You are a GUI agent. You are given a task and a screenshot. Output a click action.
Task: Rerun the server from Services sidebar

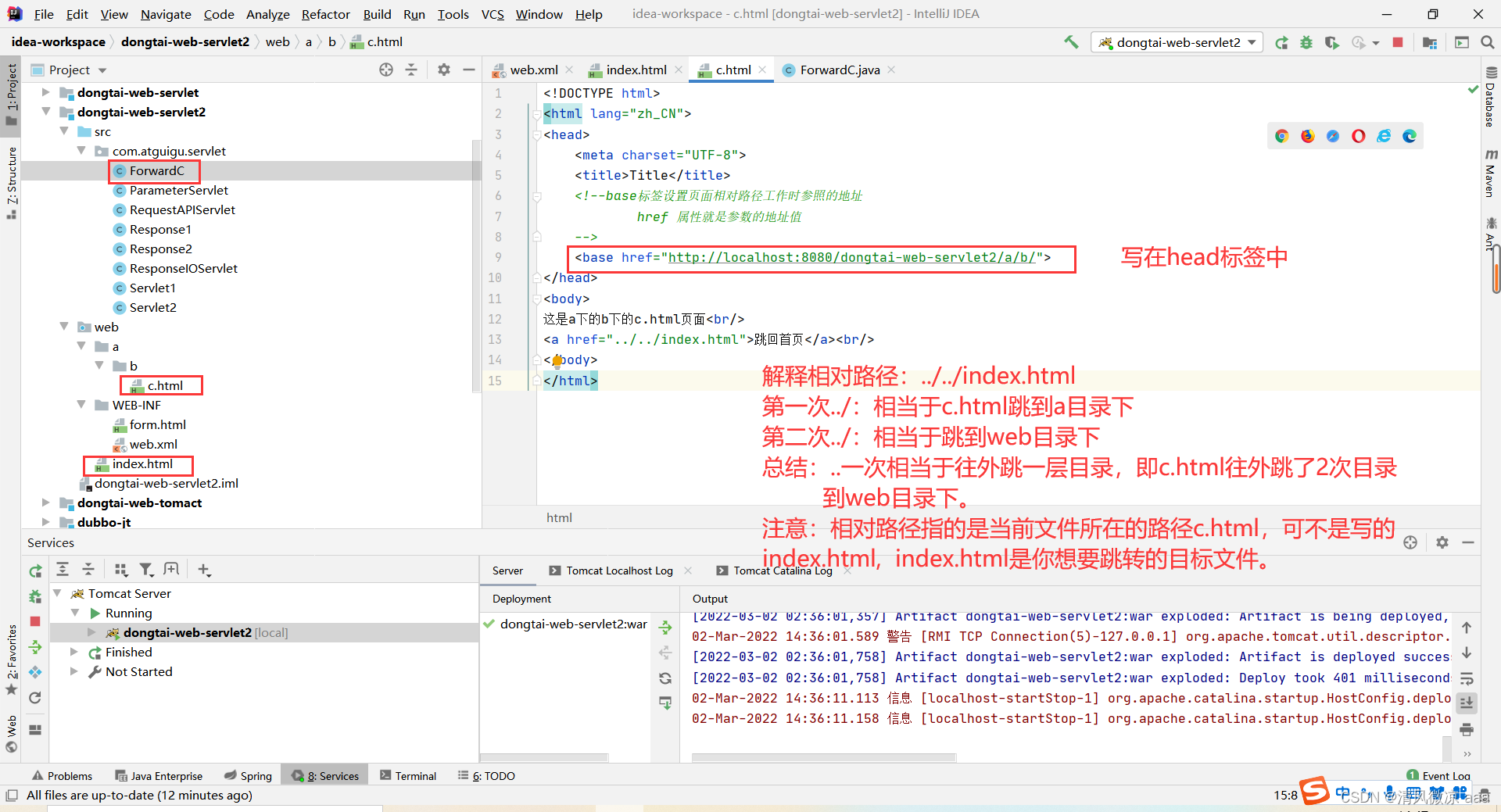pyautogui.click(x=35, y=571)
